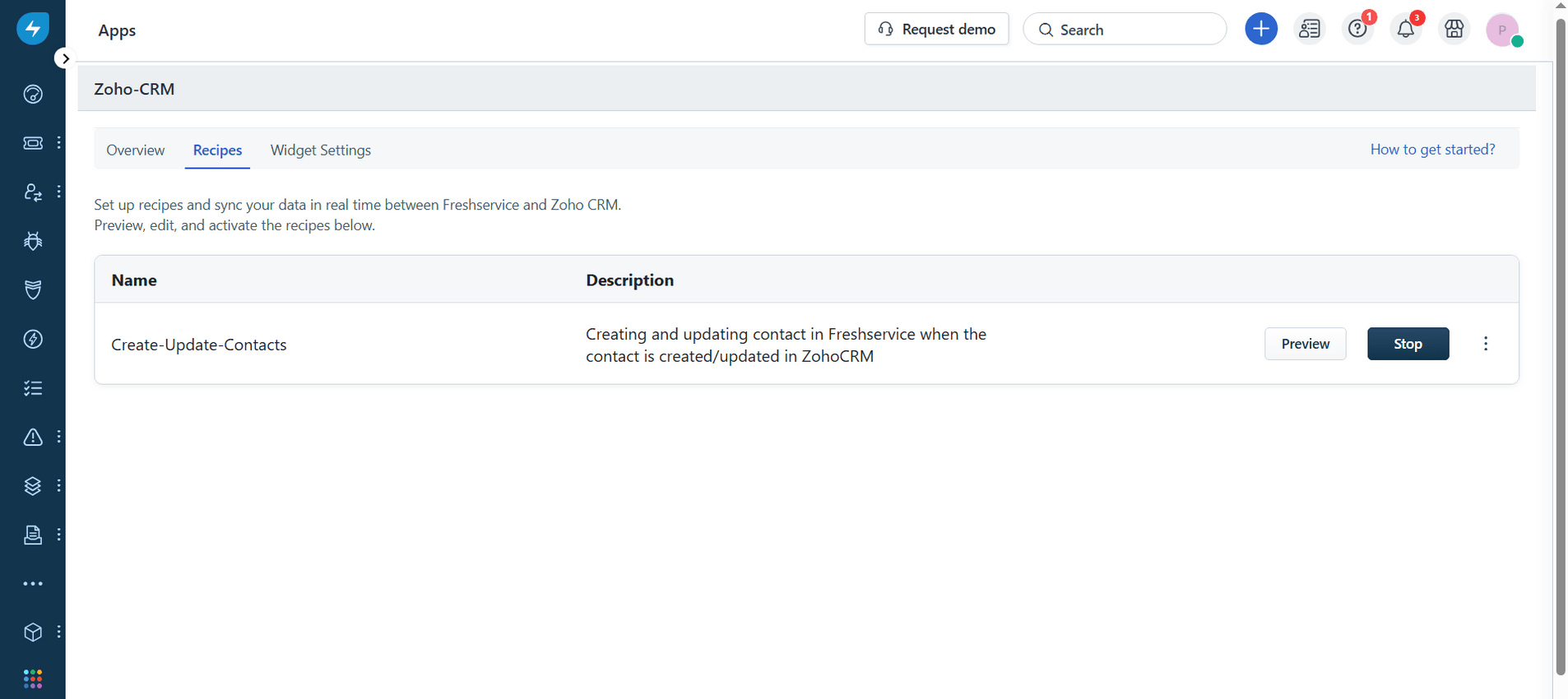
Task: Open the recipe row's kebab menu
Action: [x=1485, y=344]
